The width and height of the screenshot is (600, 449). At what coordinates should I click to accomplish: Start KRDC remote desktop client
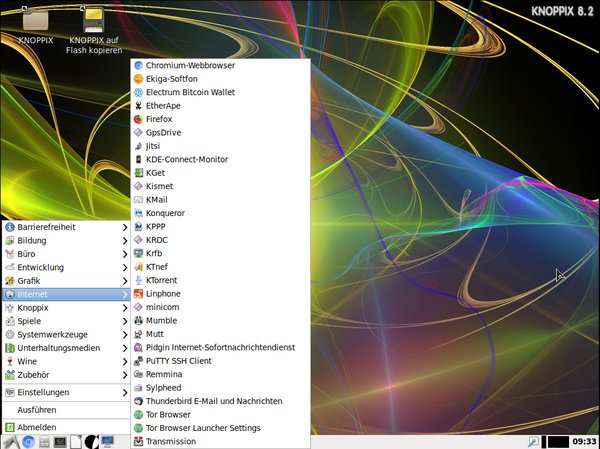tap(220, 240)
